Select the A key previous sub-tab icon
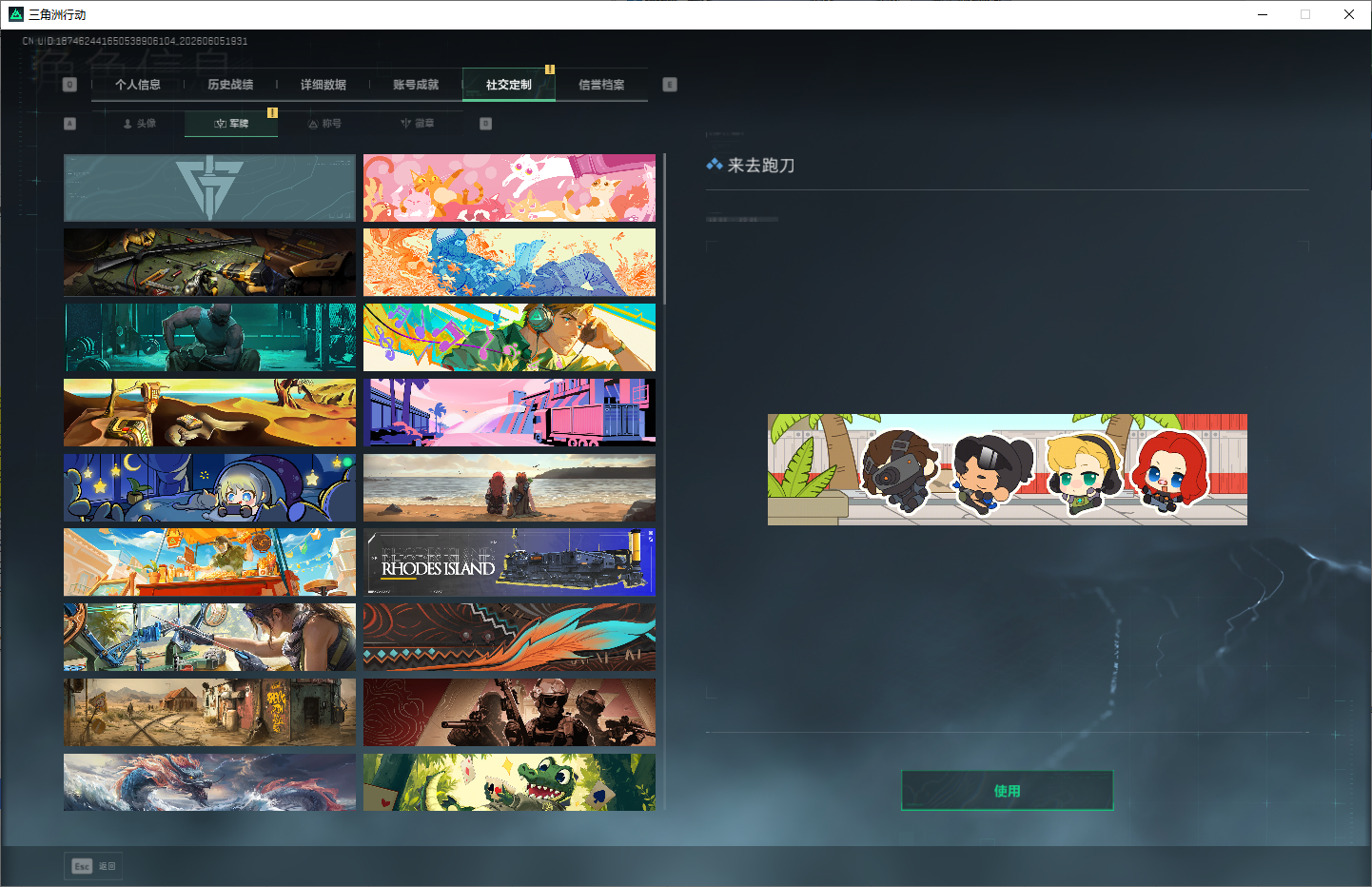1372x887 pixels. [69, 124]
